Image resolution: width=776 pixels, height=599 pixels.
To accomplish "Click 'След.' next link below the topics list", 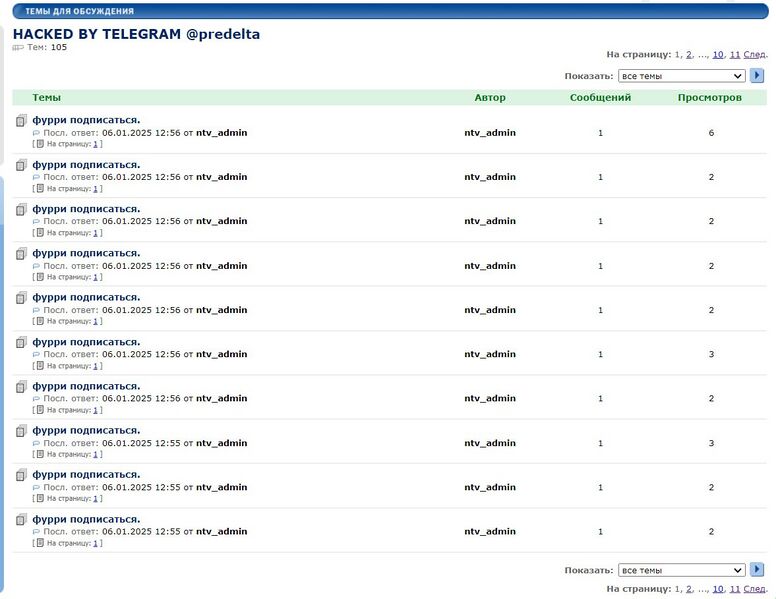I will point(755,589).
